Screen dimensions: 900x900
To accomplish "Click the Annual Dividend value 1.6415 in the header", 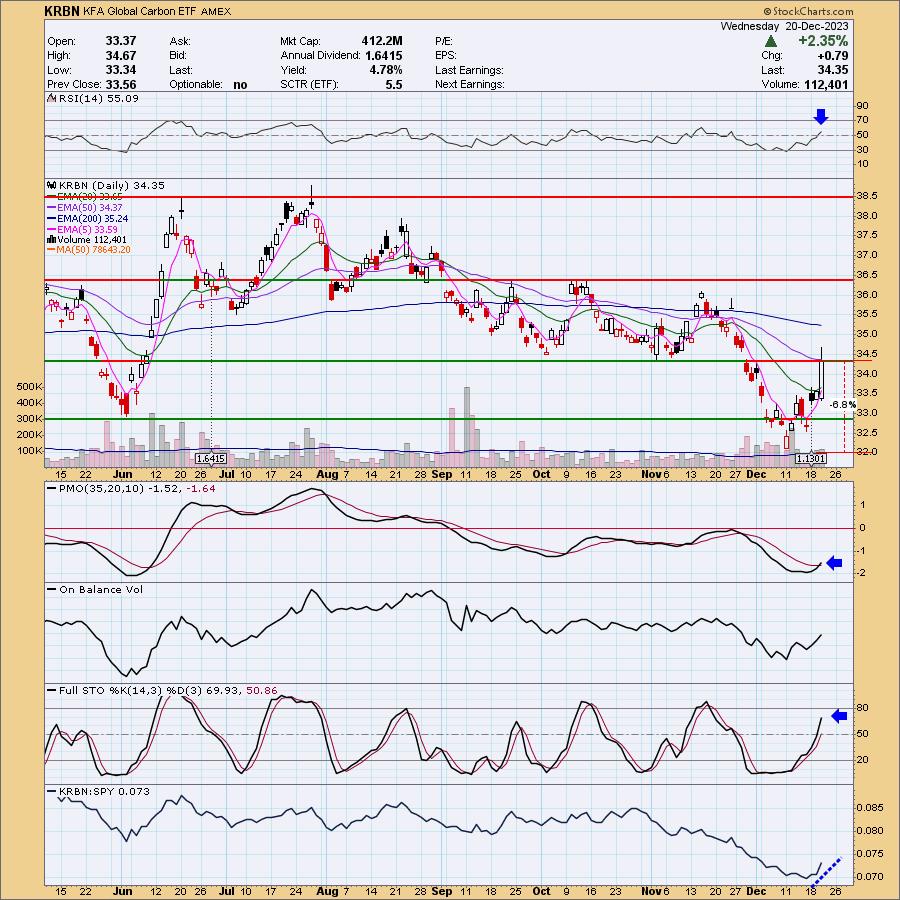I will pyautogui.click(x=383, y=56).
